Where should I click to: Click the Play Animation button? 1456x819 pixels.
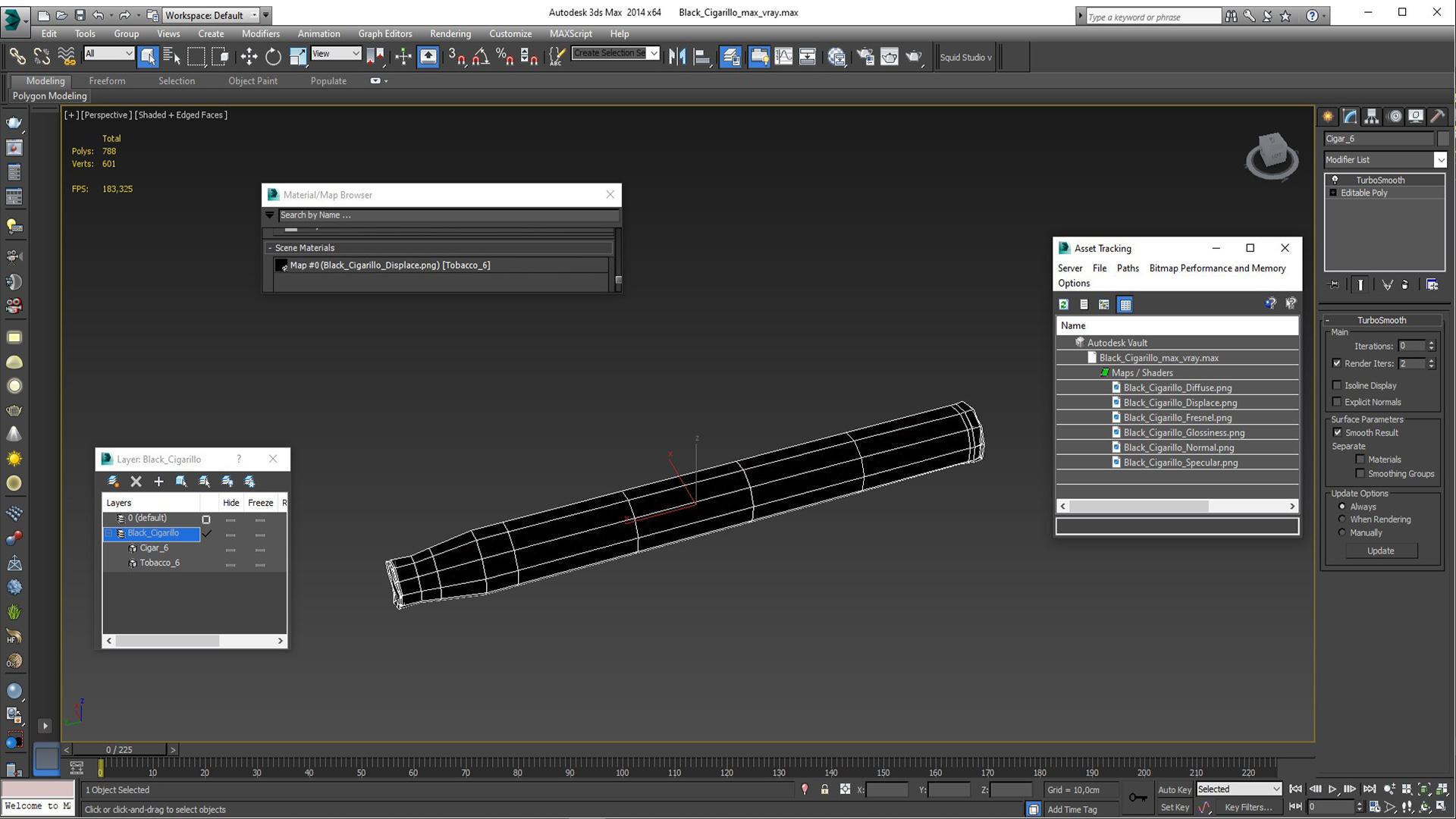(1332, 789)
